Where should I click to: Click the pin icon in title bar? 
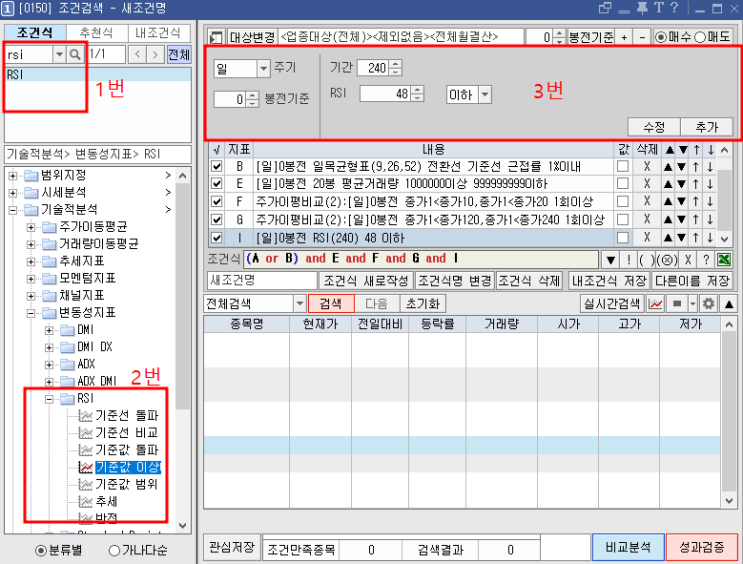tap(642, 9)
